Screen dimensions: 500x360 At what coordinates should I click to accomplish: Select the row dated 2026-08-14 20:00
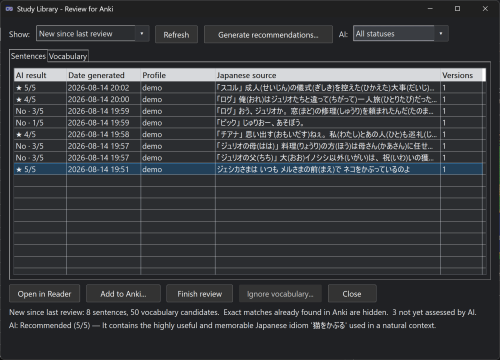coord(248,99)
